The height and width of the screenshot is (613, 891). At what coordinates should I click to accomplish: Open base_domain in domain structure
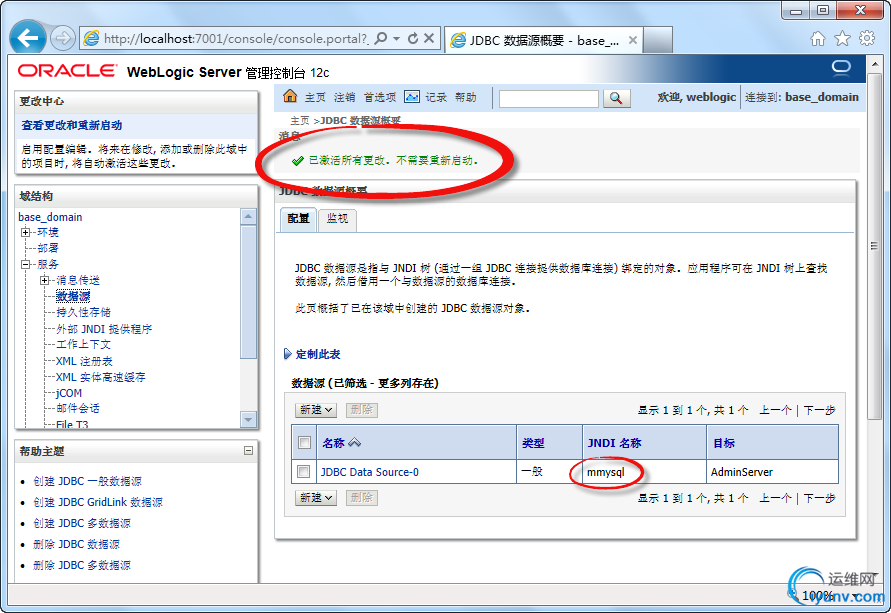coord(50,217)
